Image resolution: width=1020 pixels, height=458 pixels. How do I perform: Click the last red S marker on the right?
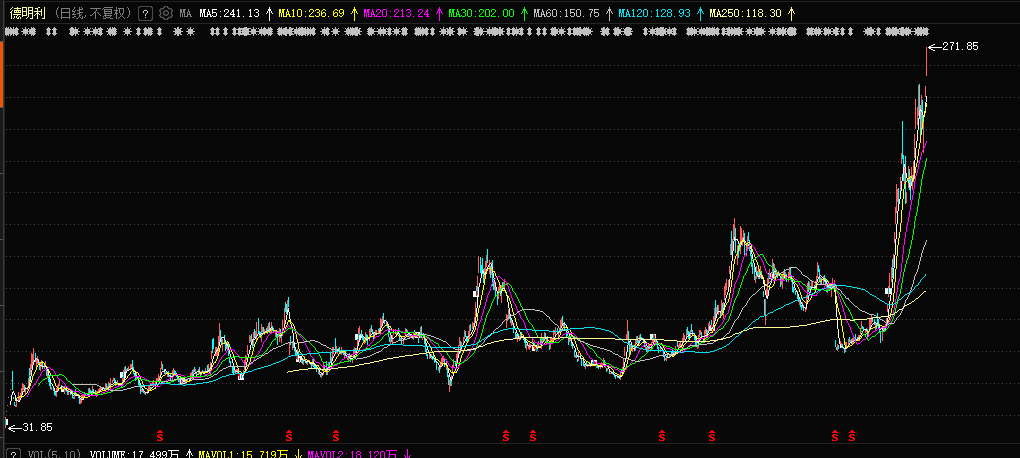852,435
